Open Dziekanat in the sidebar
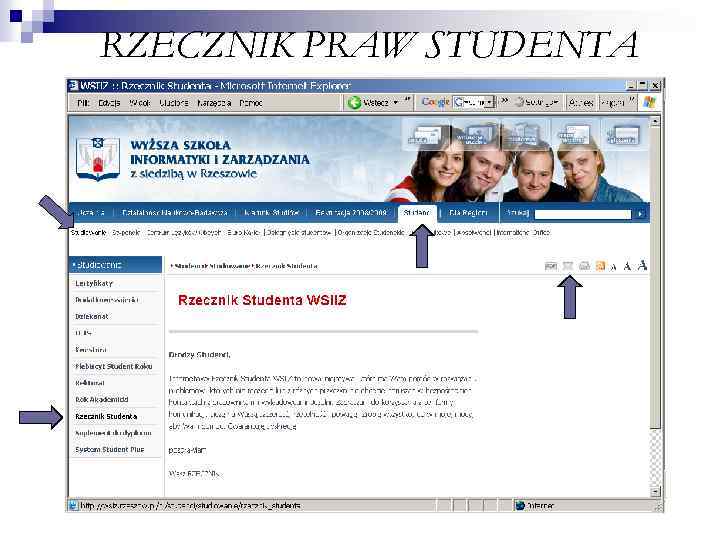This screenshot has width=720, height=540. [92, 316]
